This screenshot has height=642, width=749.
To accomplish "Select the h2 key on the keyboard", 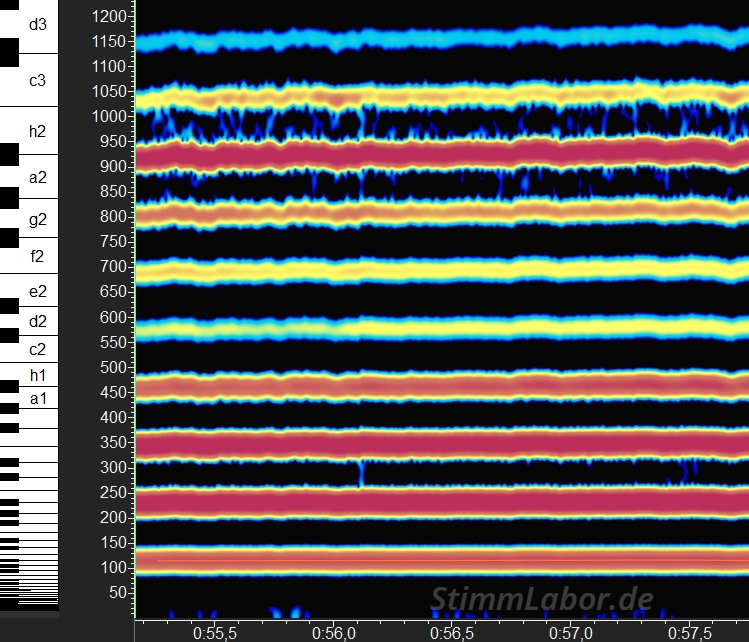I will coord(38,131).
